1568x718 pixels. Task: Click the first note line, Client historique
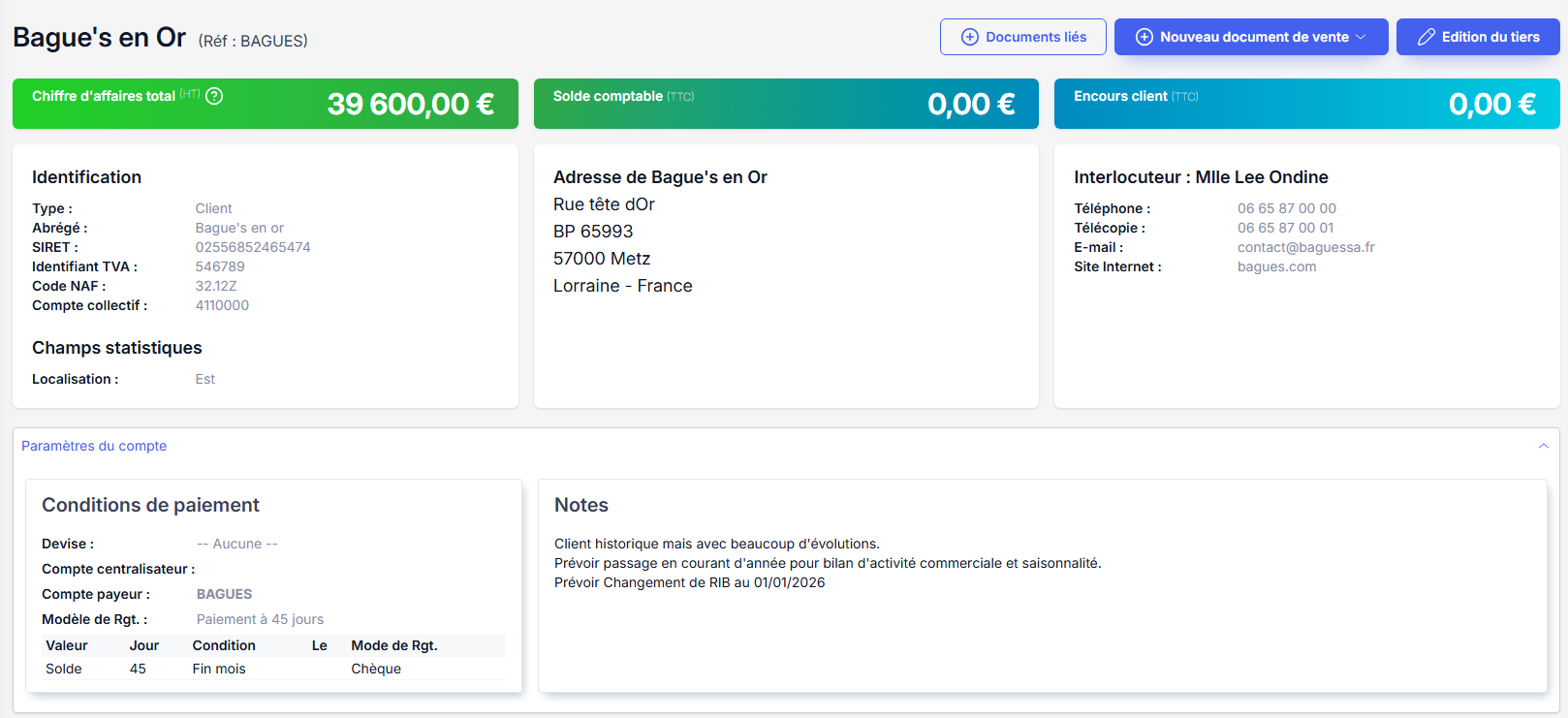pos(717,544)
